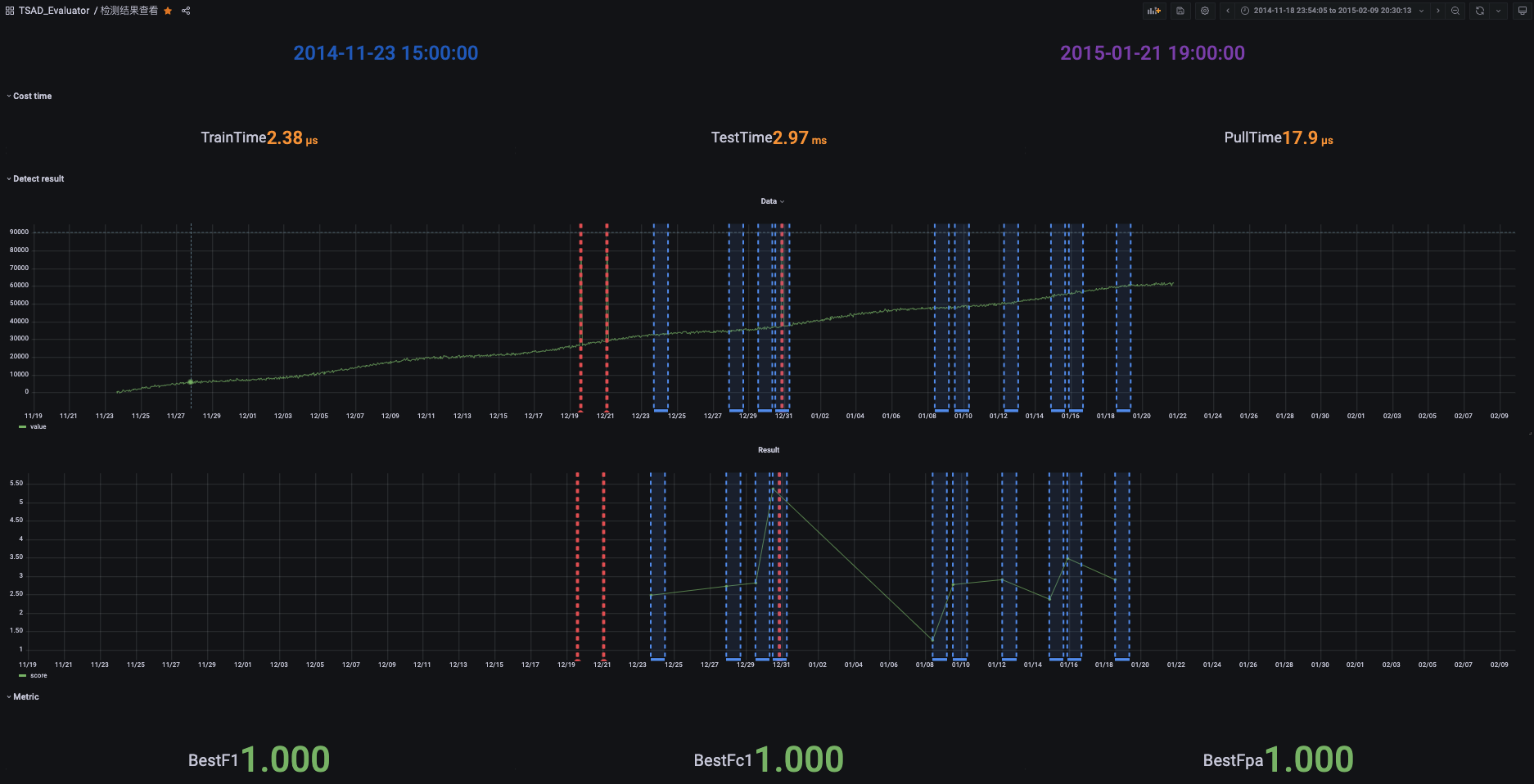Cycle view mode with monitor icon

tap(1522, 11)
